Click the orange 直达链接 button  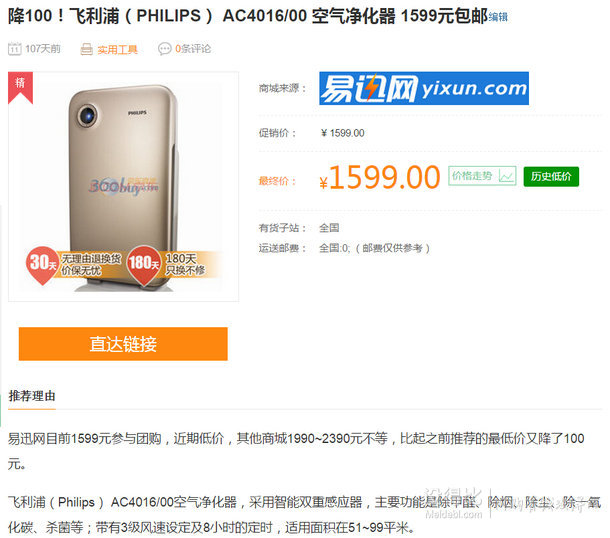(123, 344)
